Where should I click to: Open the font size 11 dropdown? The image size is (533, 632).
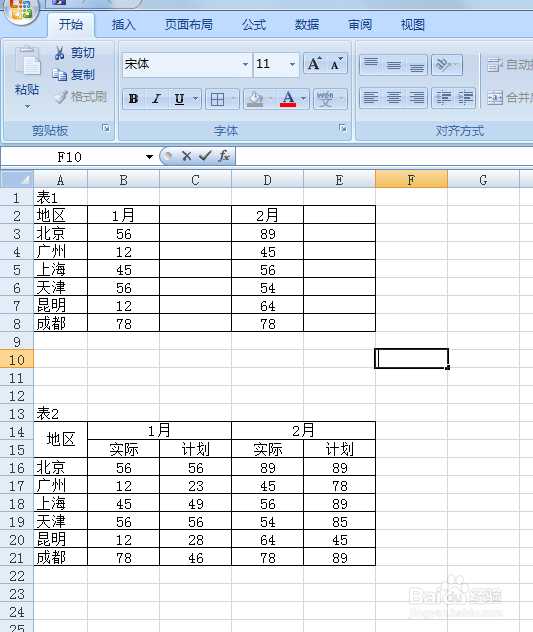pos(292,64)
